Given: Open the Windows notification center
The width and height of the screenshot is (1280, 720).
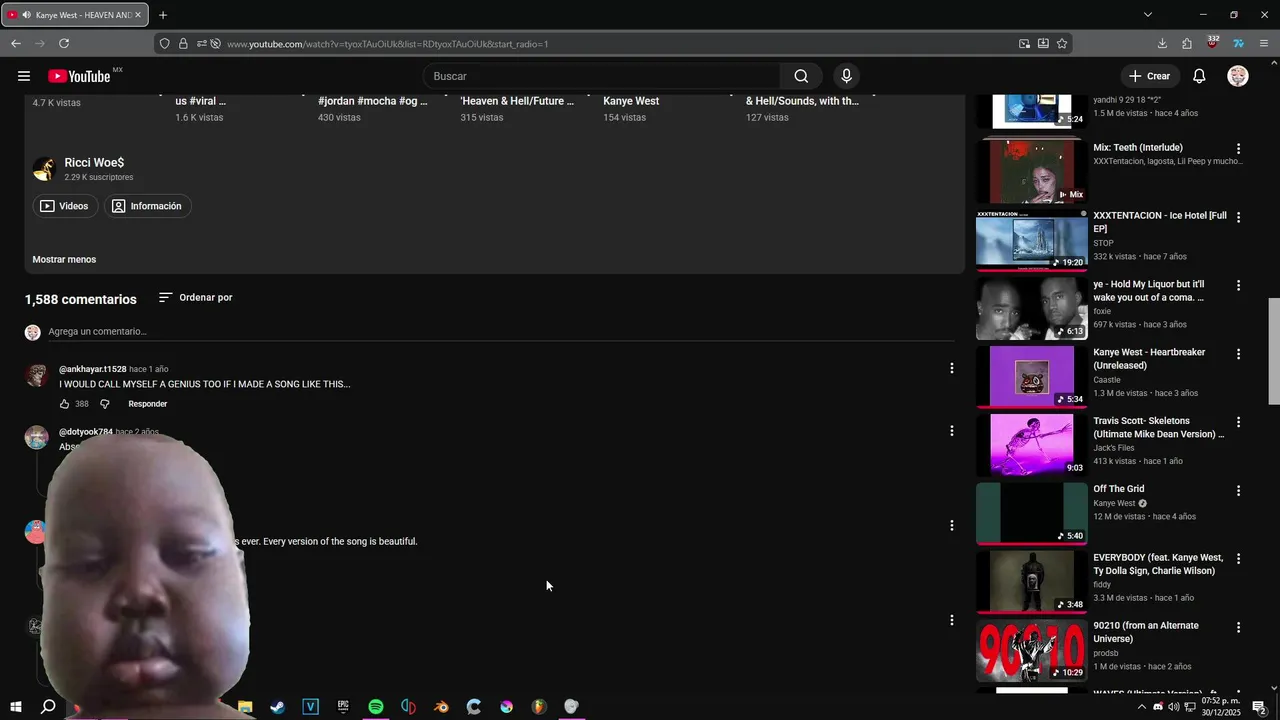Looking at the screenshot, I should tap(1260, 707).
